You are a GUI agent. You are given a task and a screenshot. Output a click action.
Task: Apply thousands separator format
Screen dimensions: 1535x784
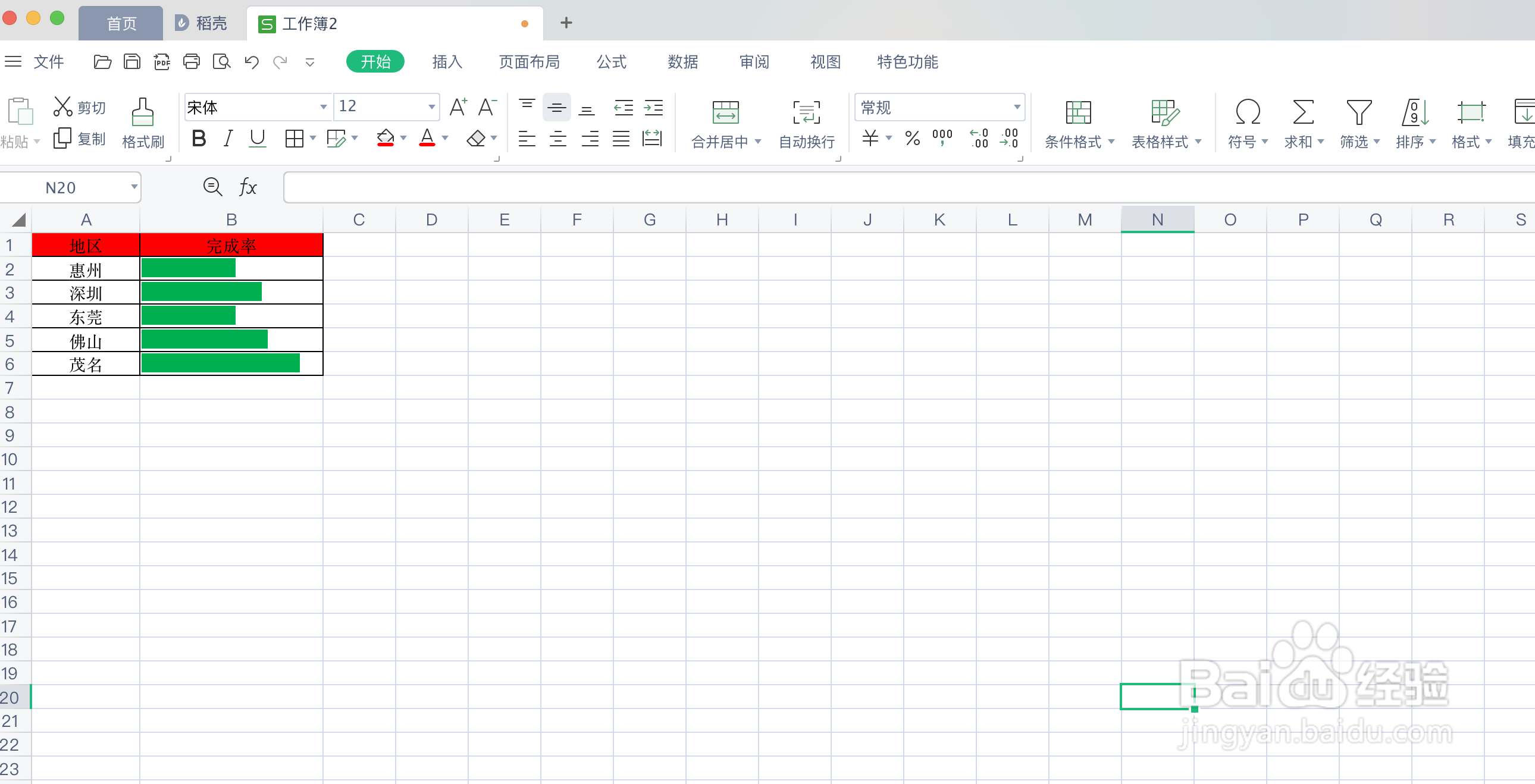[x=942, y=139]
